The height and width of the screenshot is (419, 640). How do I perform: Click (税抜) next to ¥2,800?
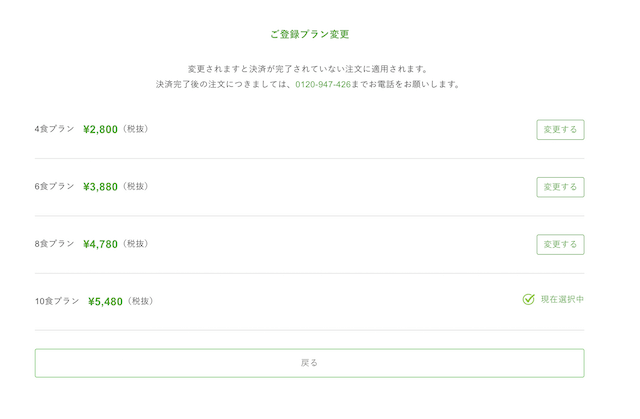click(x=136, y=129)
